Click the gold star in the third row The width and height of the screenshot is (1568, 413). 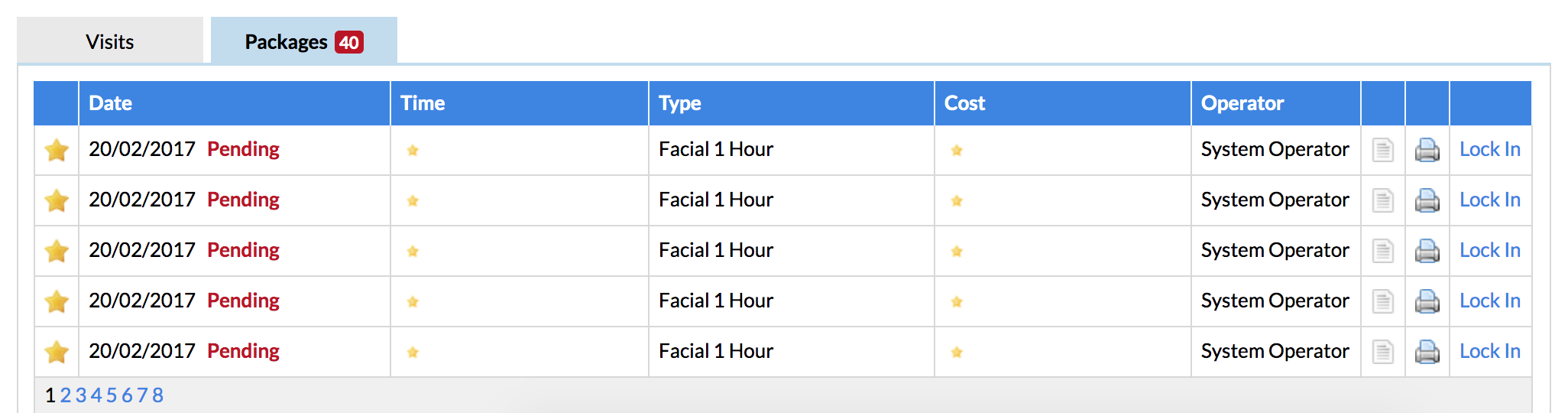coord(57,251)
